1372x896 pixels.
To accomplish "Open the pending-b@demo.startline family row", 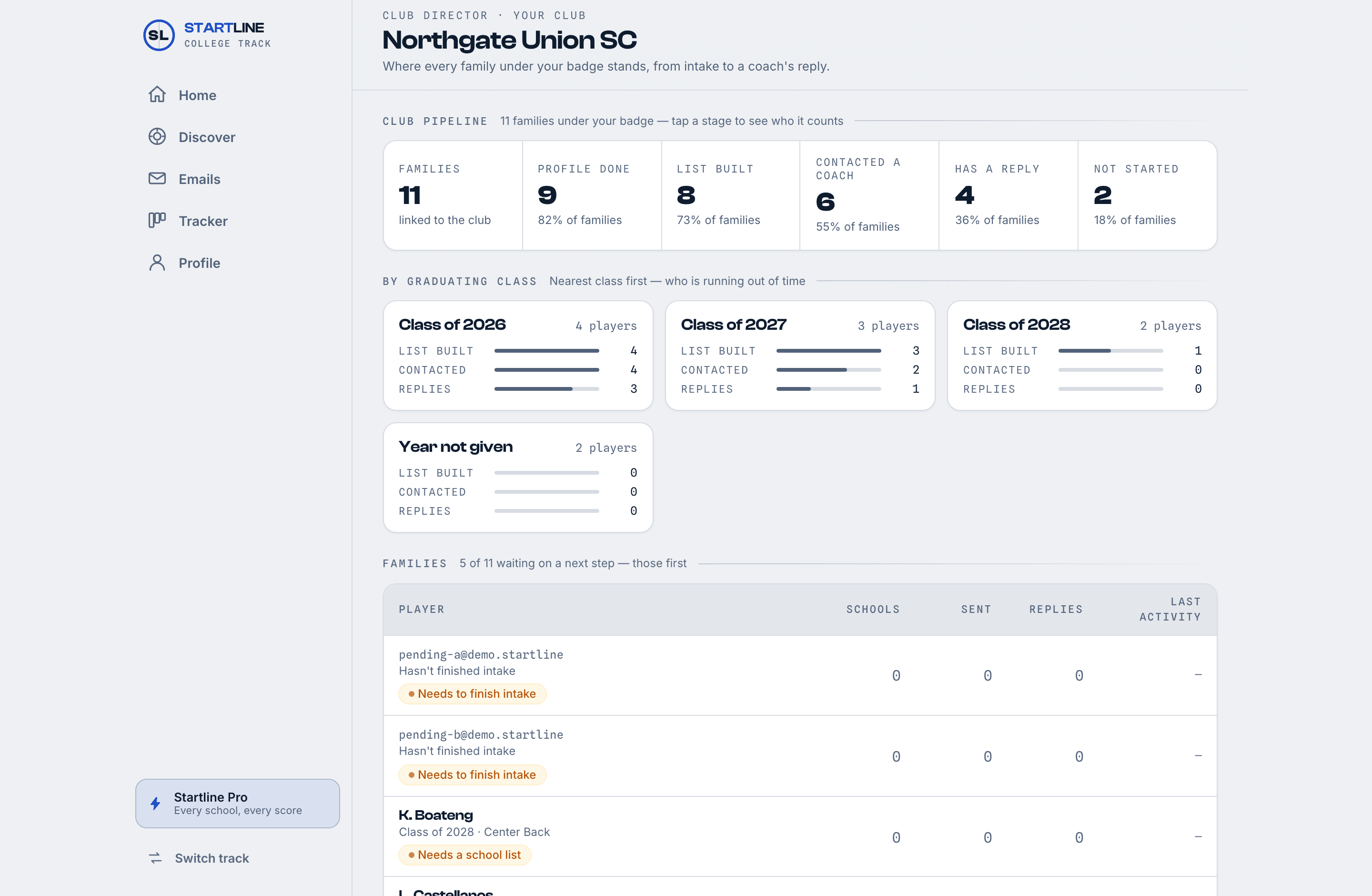I will click(800, 756).
